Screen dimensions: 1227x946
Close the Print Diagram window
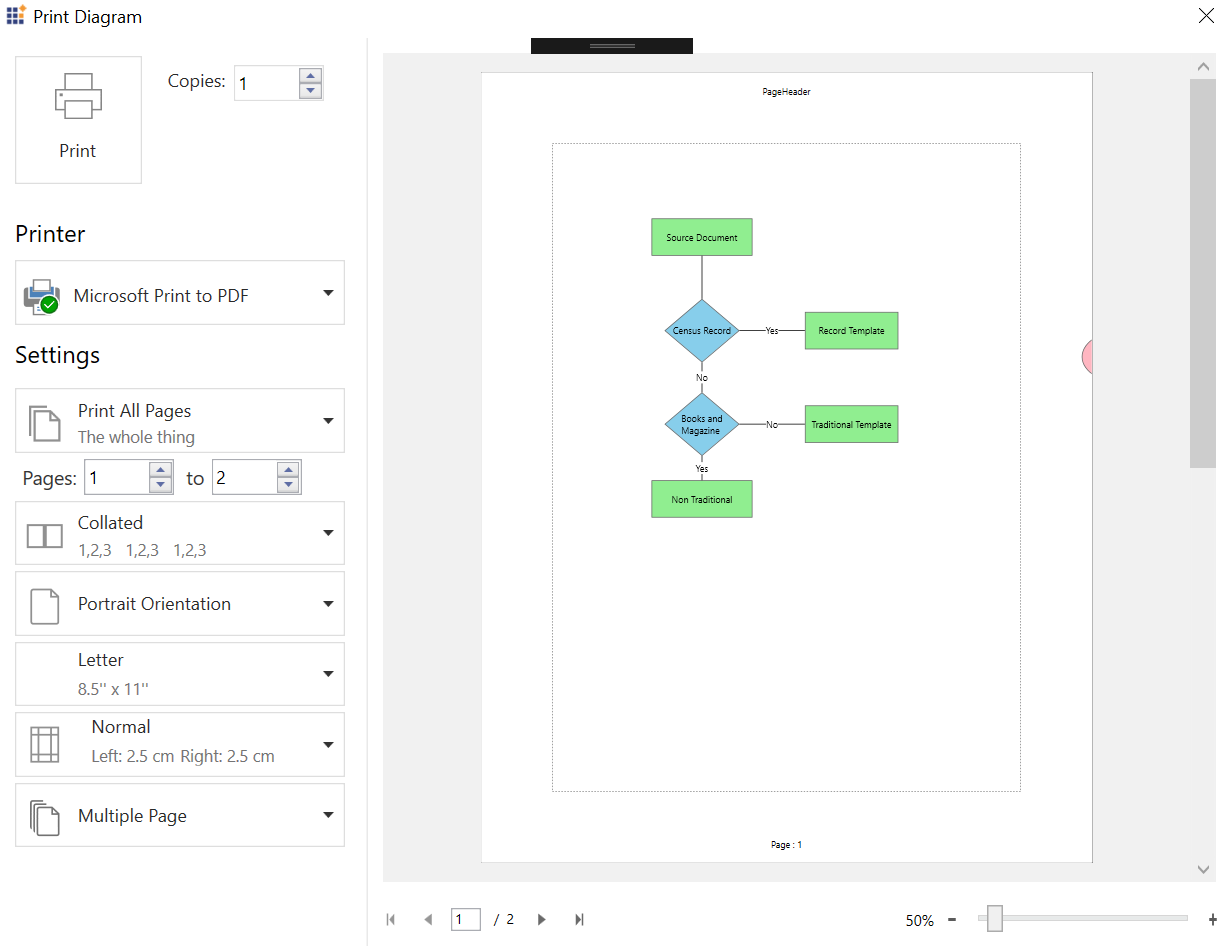1206,15
